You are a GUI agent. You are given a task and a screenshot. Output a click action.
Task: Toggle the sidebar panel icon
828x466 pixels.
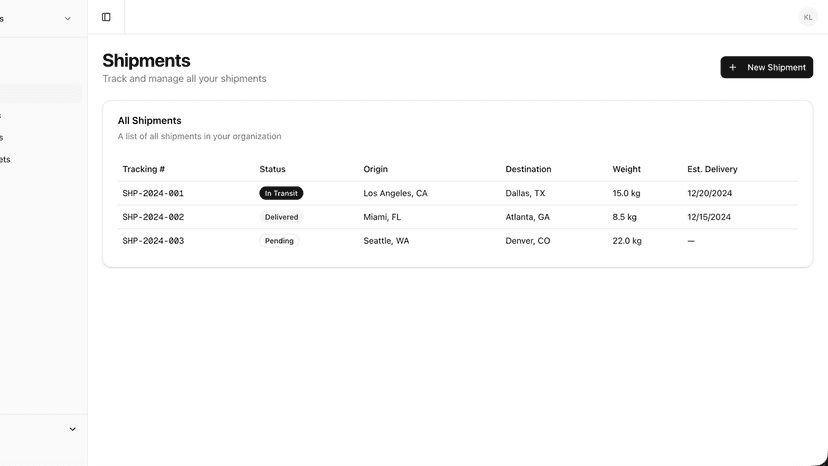(x=106, y=17)
